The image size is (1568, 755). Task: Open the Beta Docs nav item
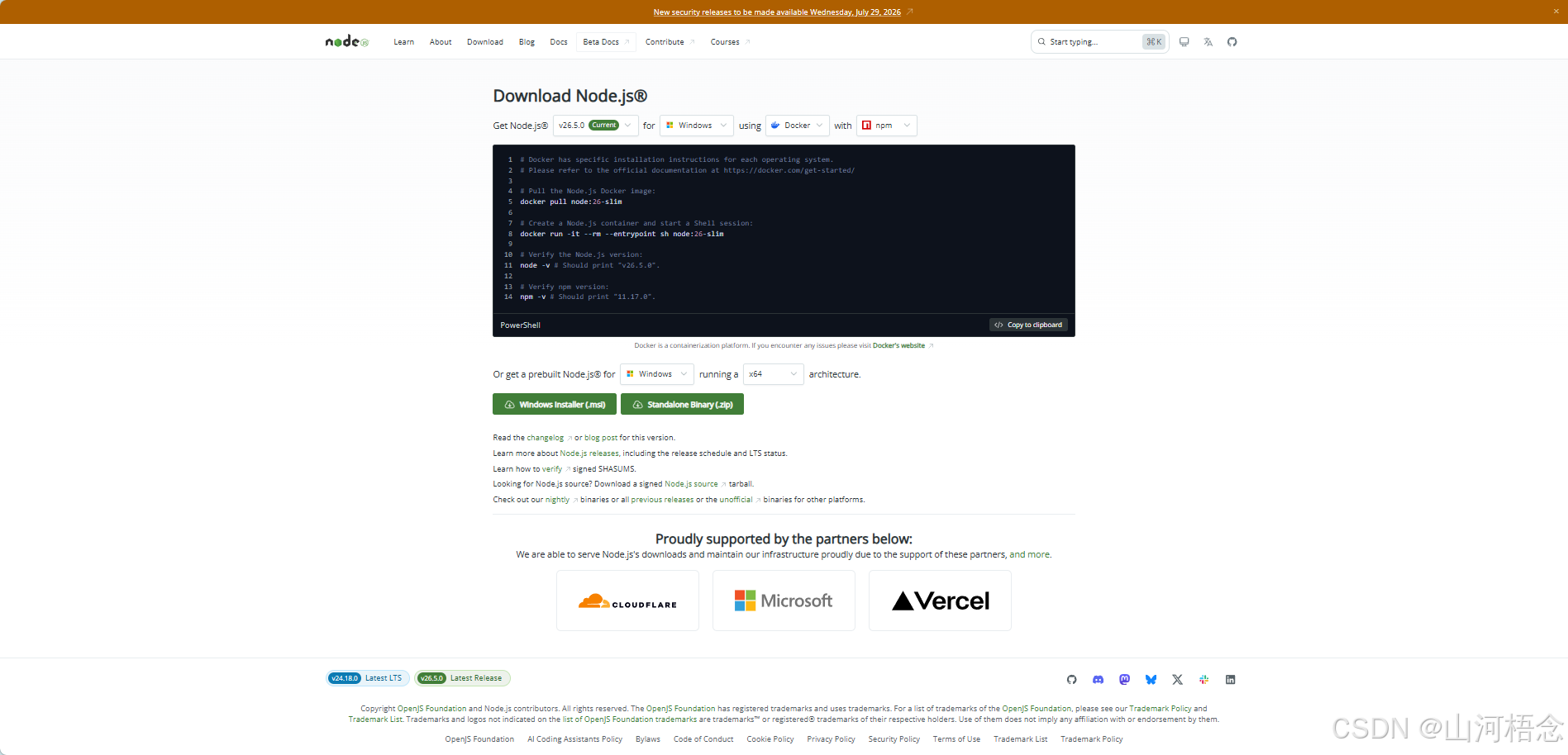606,42
